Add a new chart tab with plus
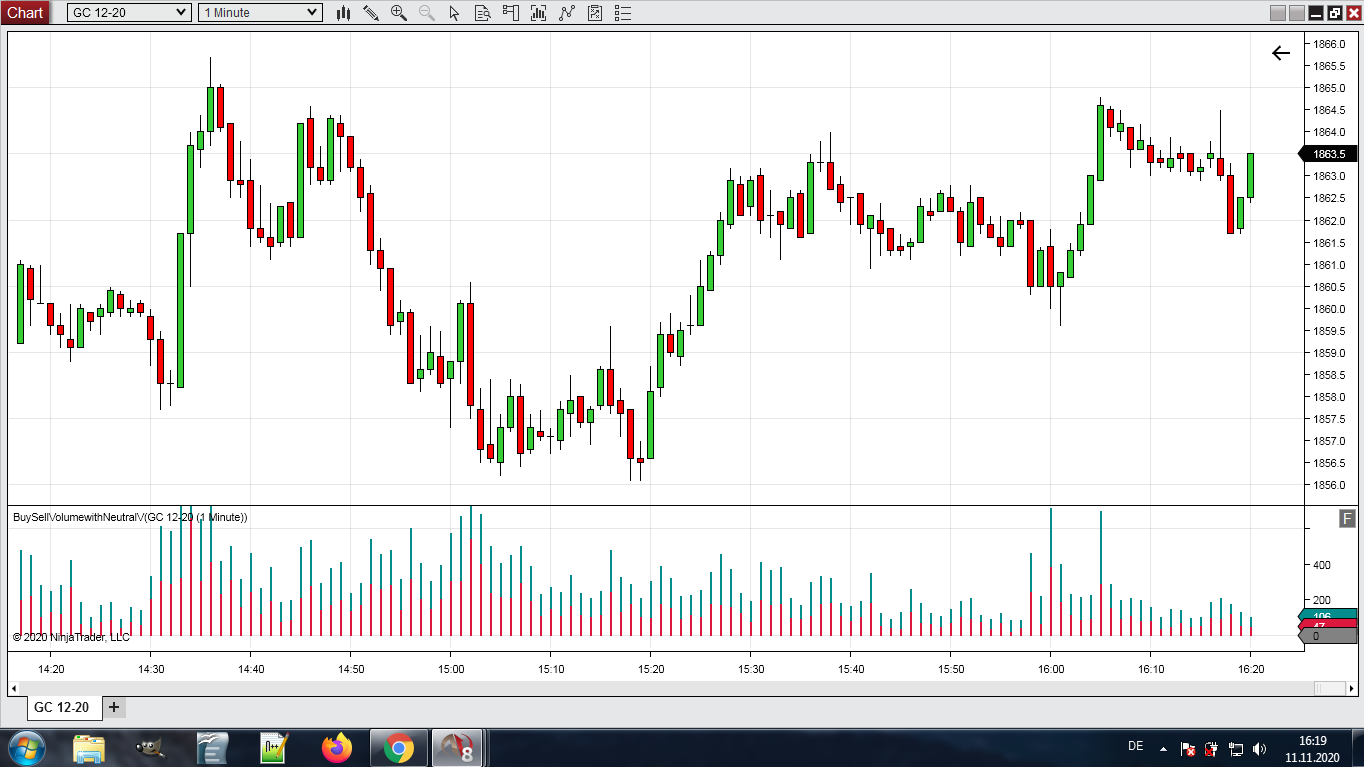The height and width of the screenshot is (767, 1364). coord(114,707)
